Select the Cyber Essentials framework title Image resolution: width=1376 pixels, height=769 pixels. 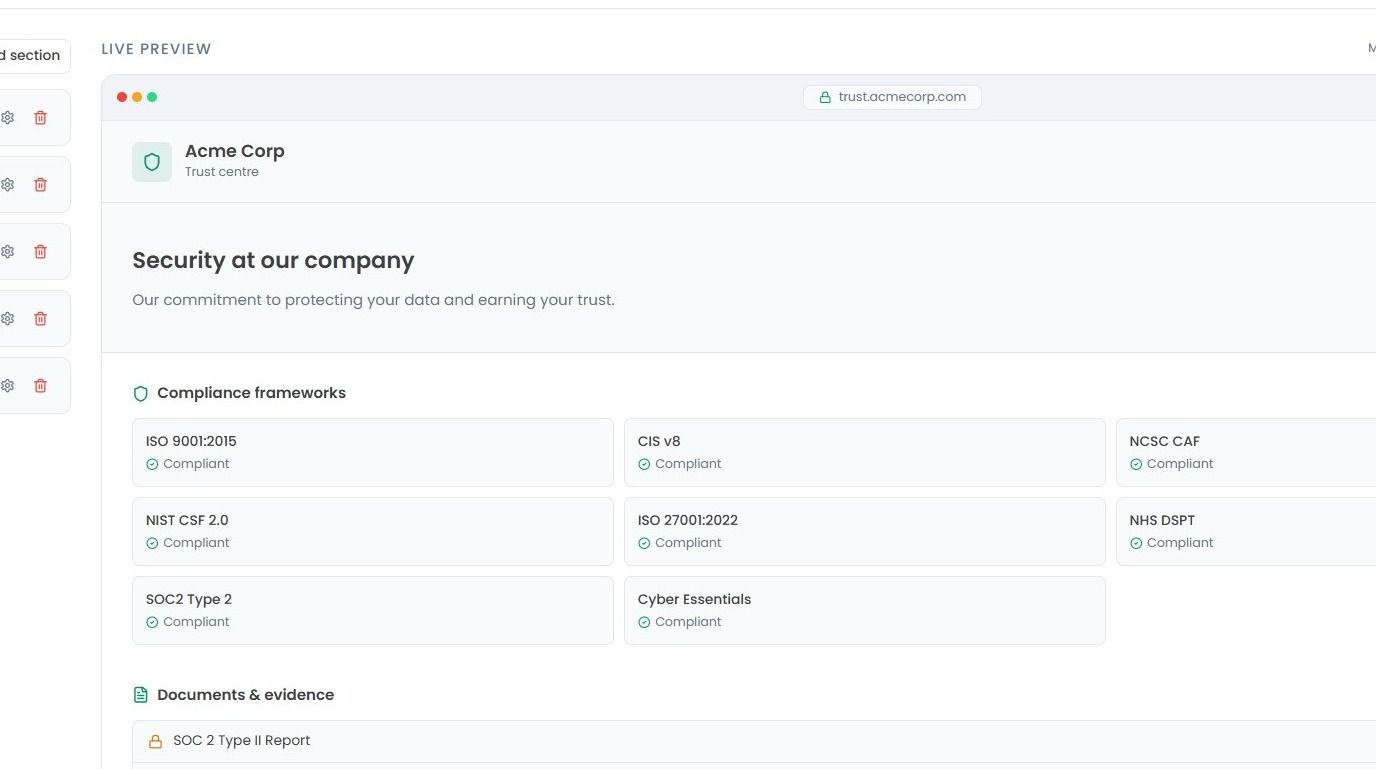pos(694,599)
